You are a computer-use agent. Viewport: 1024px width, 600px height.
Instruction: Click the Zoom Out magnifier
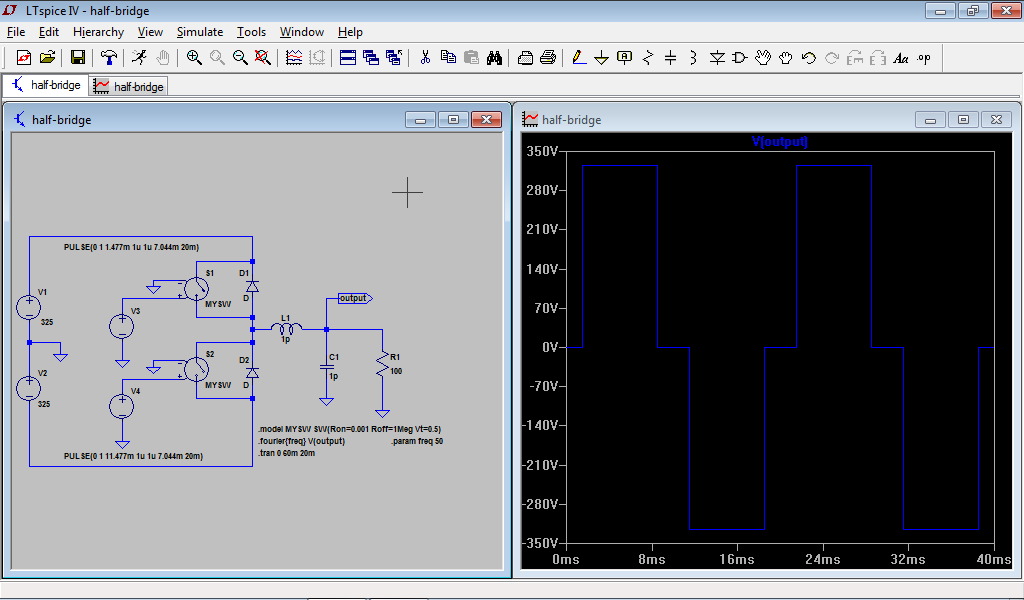240,58
